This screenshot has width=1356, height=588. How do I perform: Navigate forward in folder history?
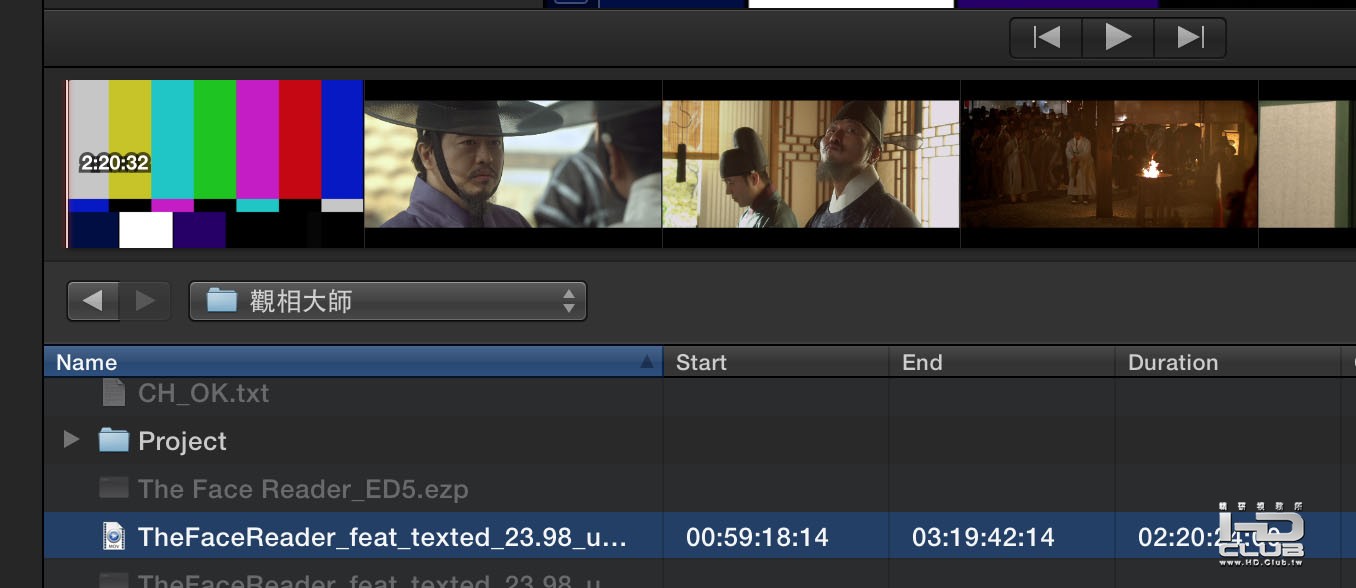click(145, 301)
